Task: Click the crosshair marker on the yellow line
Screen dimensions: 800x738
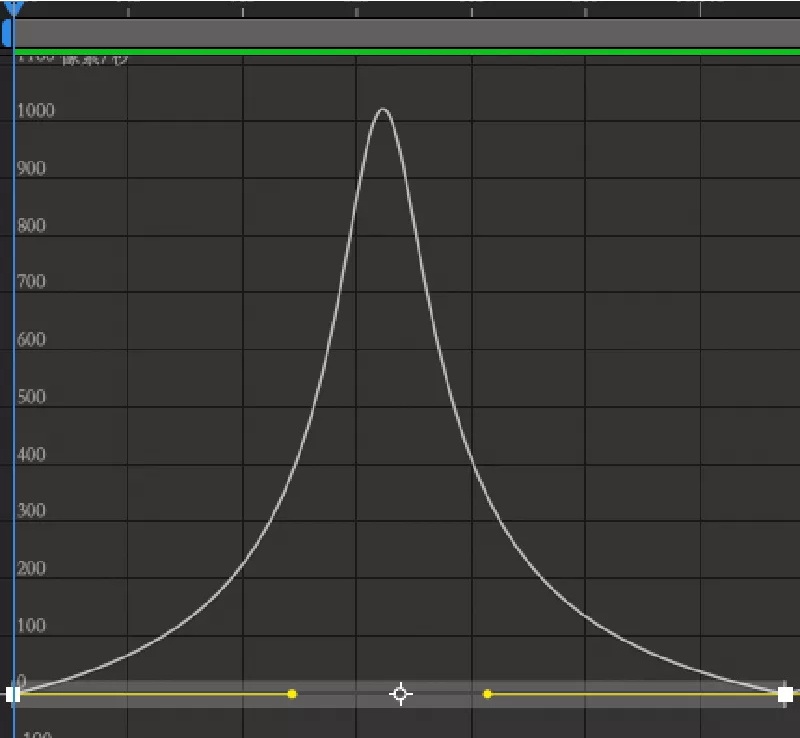Action: pos(401,694)
